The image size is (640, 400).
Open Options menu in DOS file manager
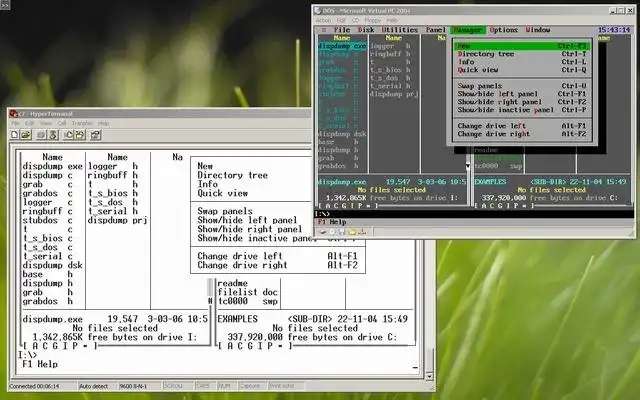pyautogui.click(x=504, y=30)
